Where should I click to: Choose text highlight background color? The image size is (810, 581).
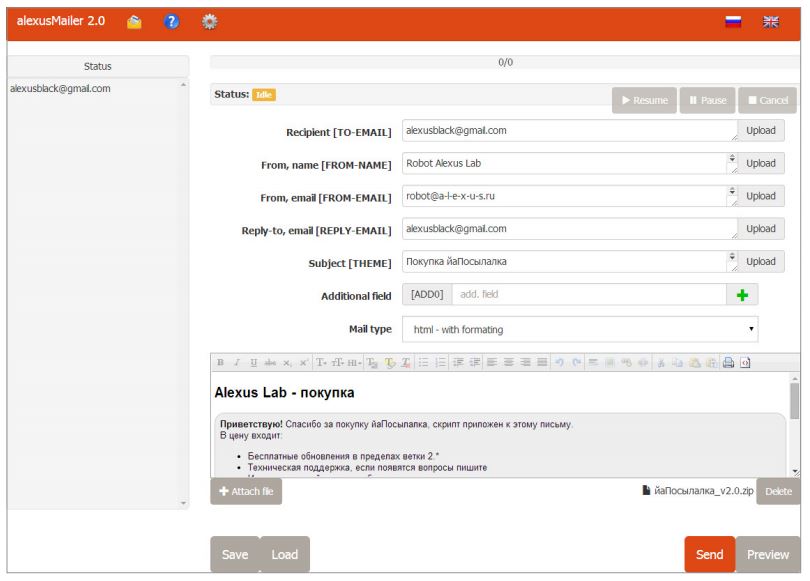390,363
